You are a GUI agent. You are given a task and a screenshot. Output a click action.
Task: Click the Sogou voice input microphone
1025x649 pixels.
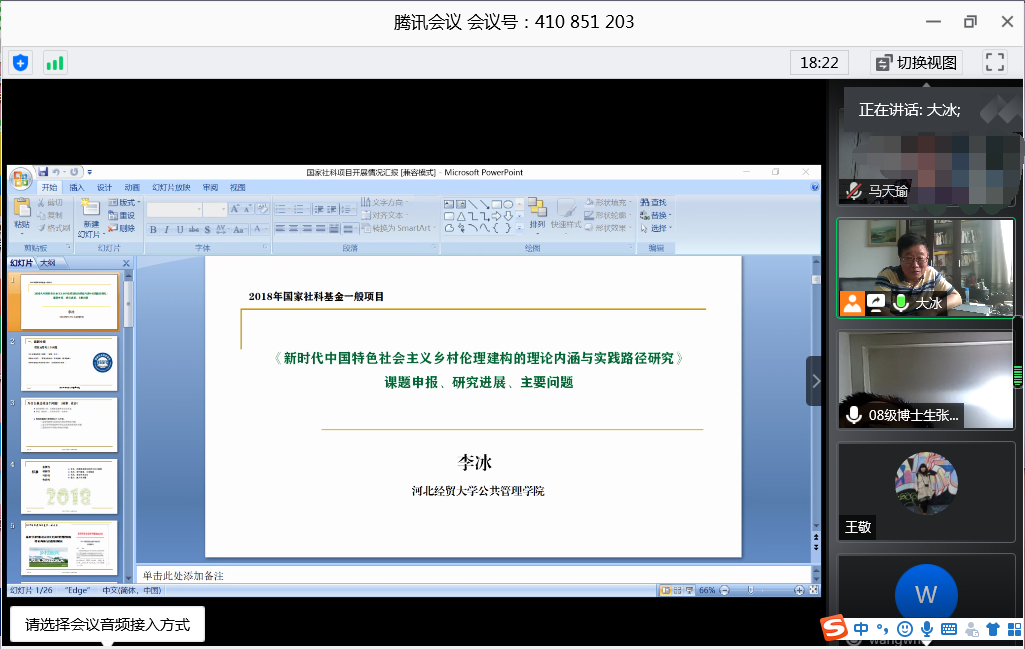coord(927,629)
